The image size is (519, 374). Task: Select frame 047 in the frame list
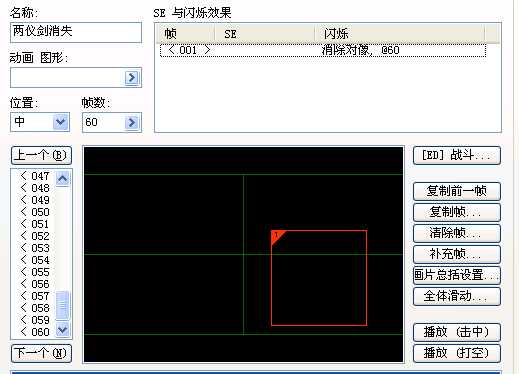click(x=35, y=176)
